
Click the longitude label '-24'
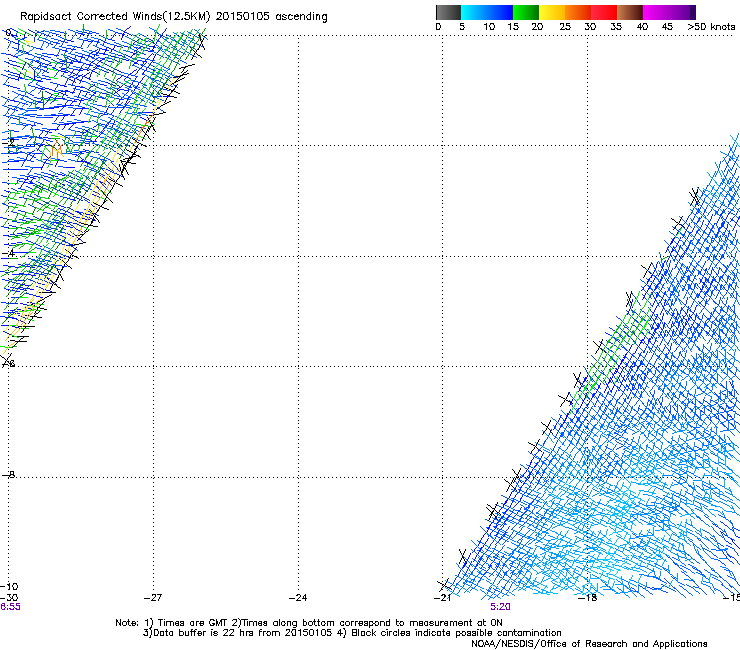tap(298, 598)
